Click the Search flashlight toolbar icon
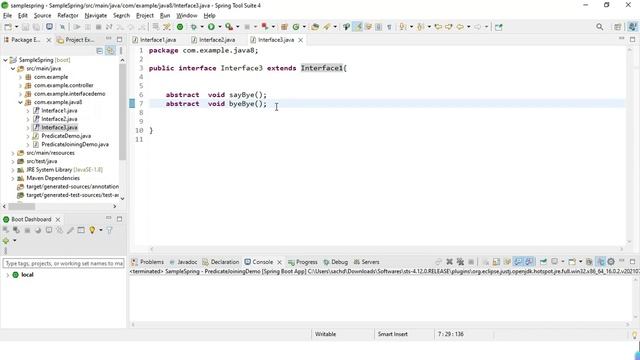This screenshot has width=640, height=360. [x=327, y=27]
